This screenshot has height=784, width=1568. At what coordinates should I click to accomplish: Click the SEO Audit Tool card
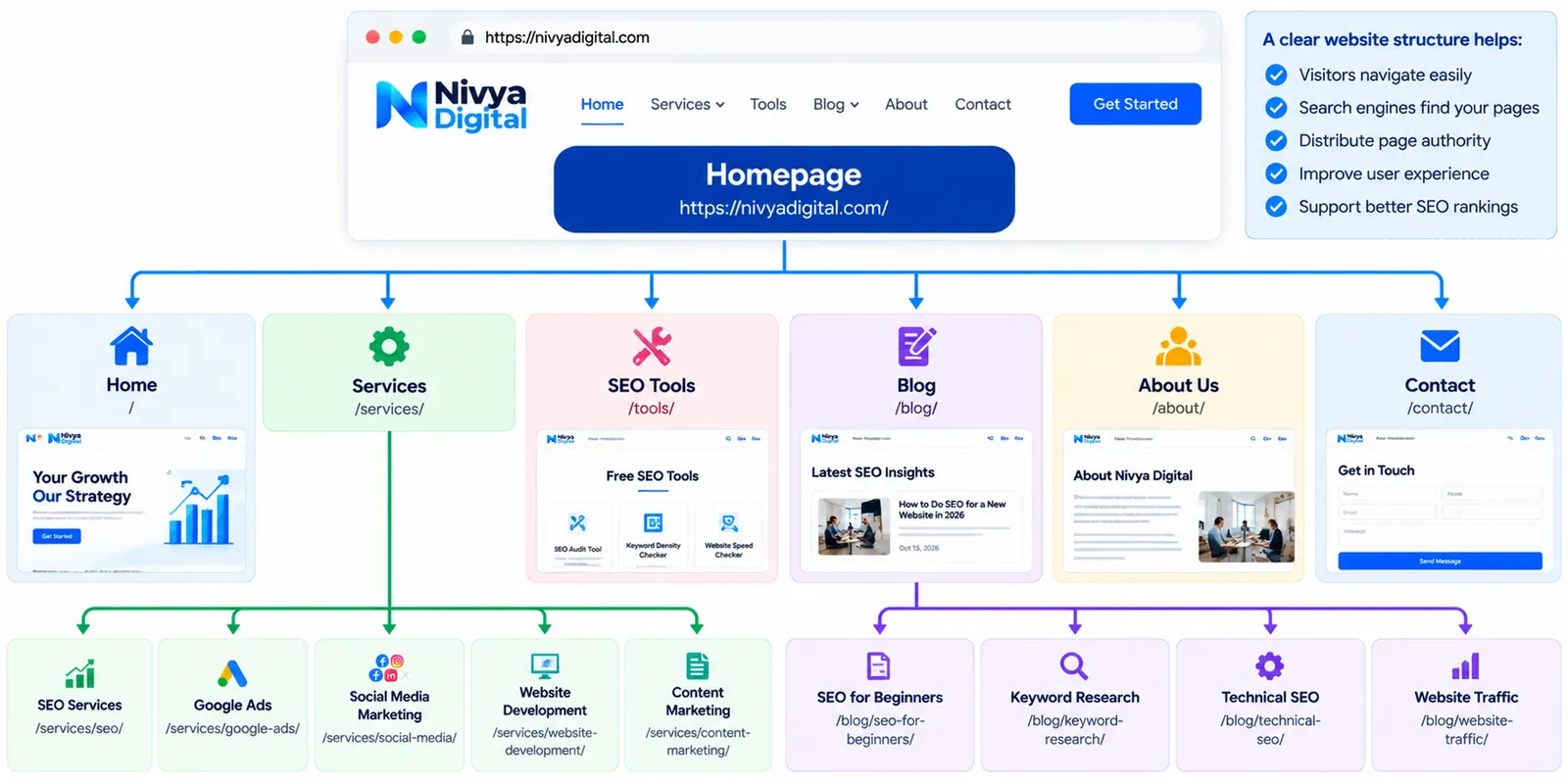click(577, 534)
